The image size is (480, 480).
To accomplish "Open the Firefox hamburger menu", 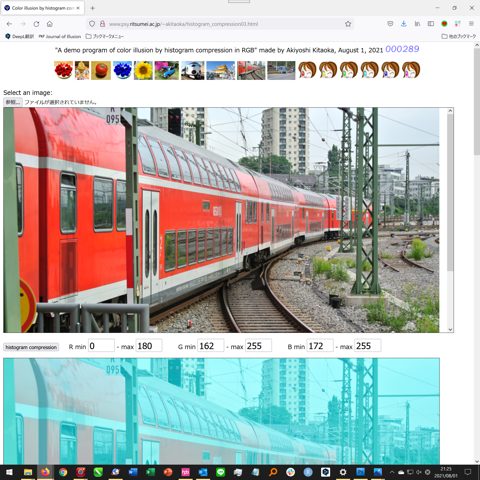I will [471, 24].
